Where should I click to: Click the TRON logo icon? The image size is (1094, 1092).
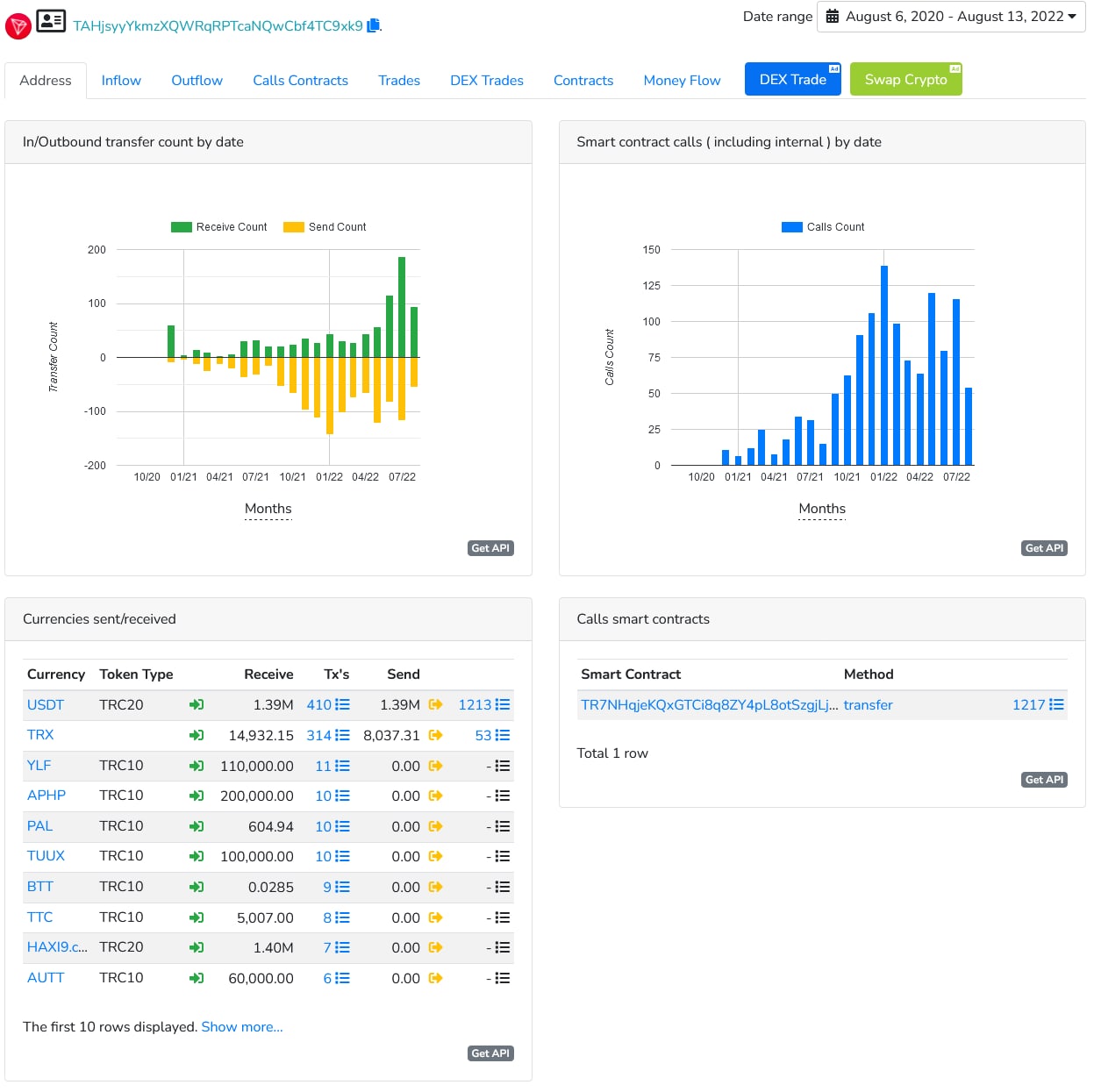click(x=18, y=26)
